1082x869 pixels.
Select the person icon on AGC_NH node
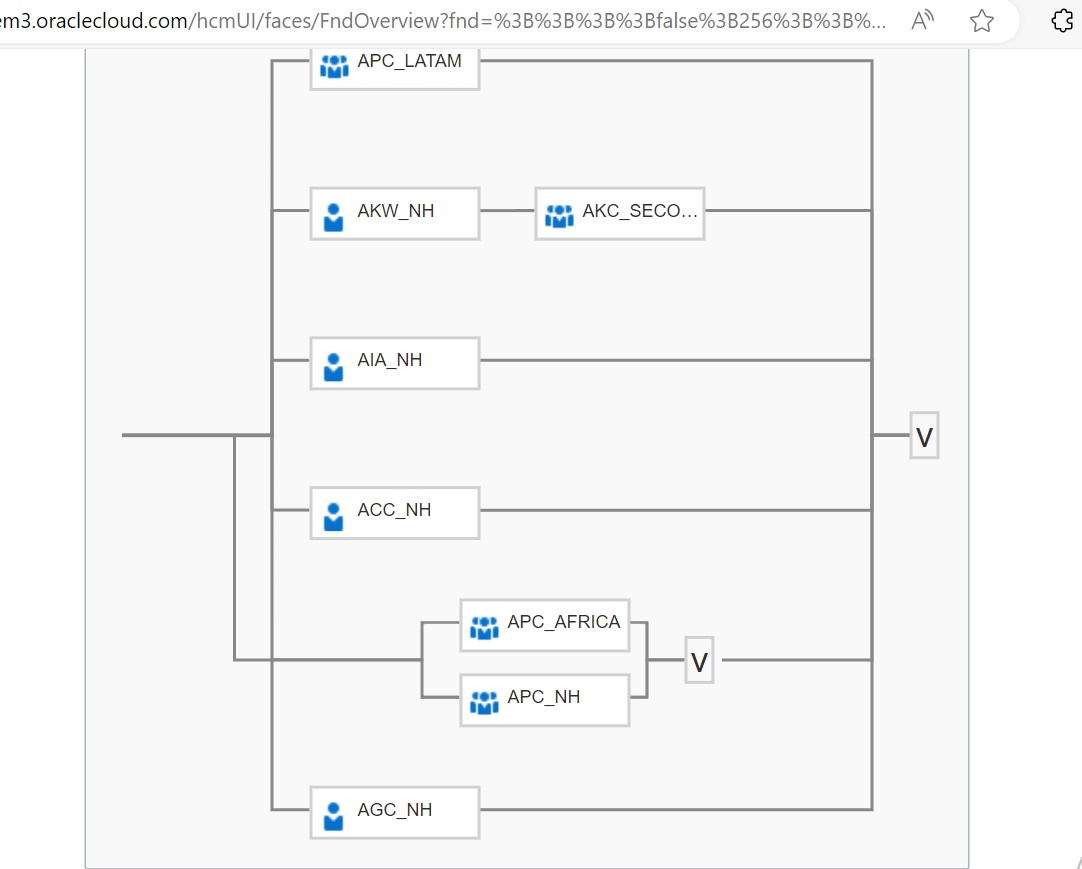[x=333, y=812]
